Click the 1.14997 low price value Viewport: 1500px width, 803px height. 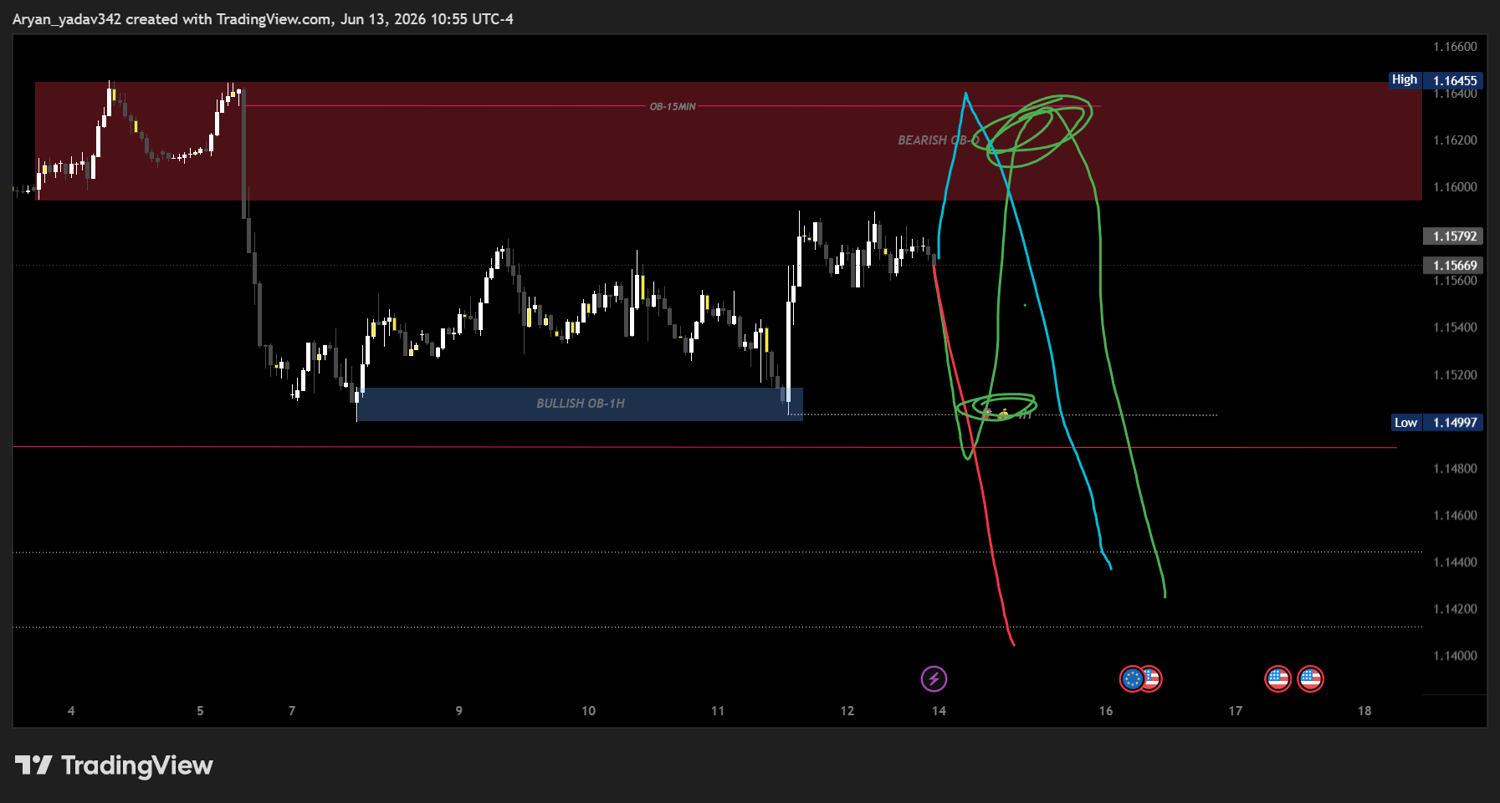(1456, 423)
